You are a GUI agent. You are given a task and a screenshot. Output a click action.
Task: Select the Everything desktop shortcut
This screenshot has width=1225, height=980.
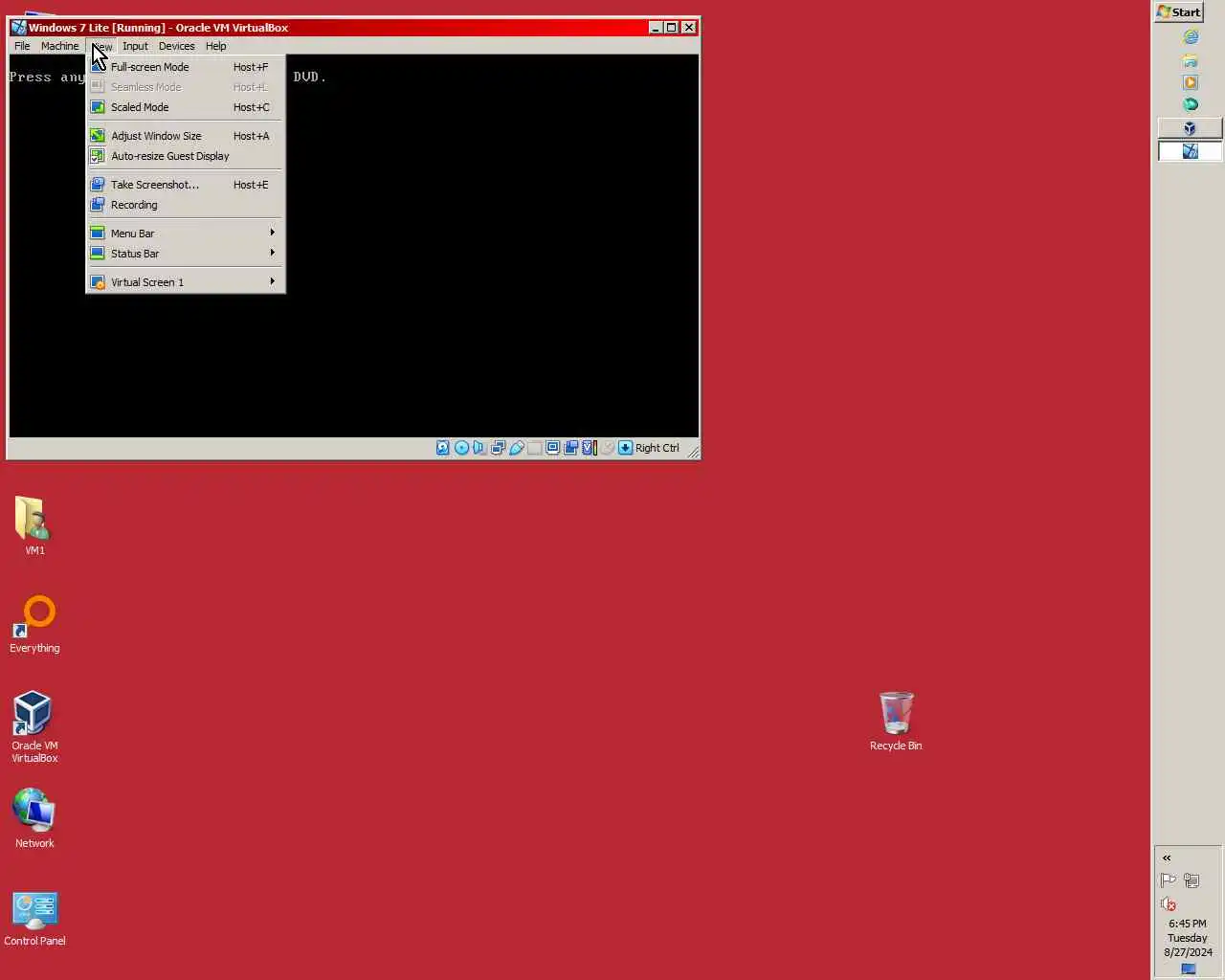[34, 624]
